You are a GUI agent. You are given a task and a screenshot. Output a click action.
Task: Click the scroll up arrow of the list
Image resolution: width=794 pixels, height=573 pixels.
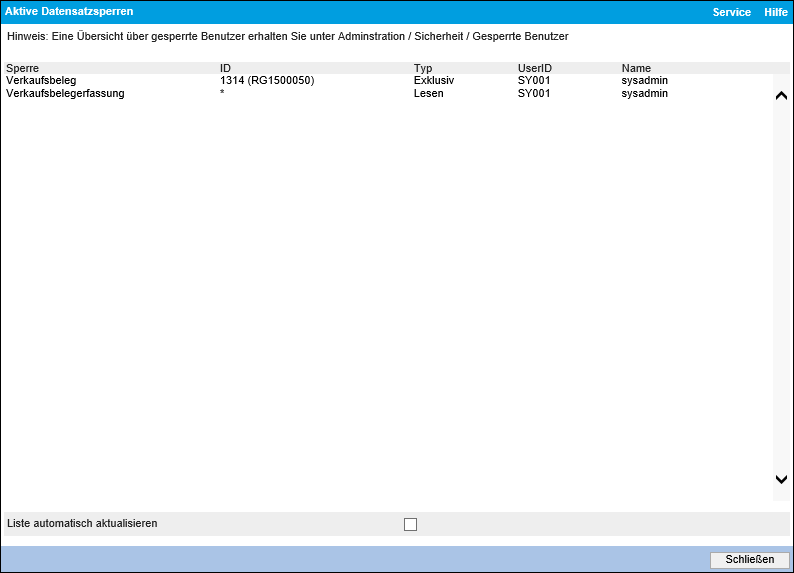pyautogui.click(x=781, y=95)
